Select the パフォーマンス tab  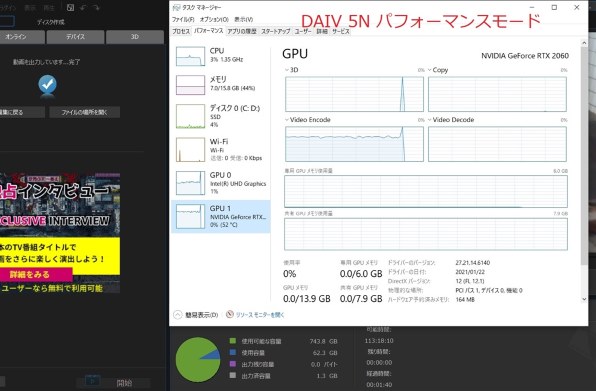click(x=208, y=31)
